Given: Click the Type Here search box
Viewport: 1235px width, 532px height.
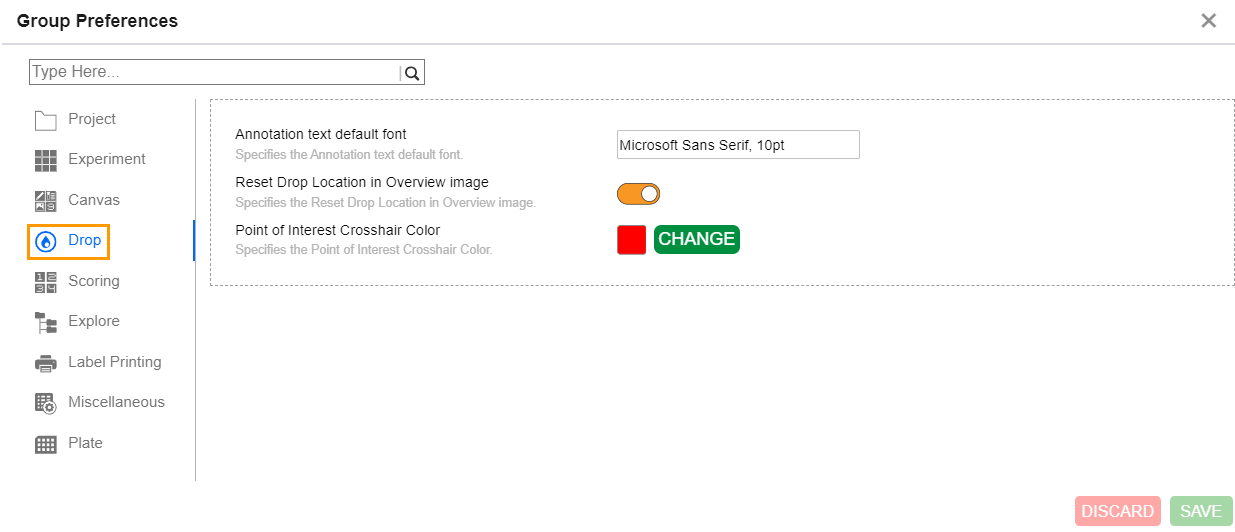Looking at the screenshot, I should tap(214, 72).
